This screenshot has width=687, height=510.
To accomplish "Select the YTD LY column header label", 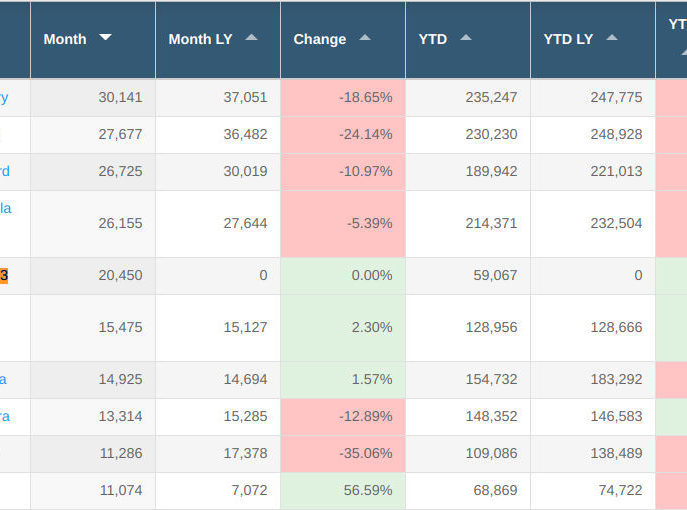I will point(568,39).
